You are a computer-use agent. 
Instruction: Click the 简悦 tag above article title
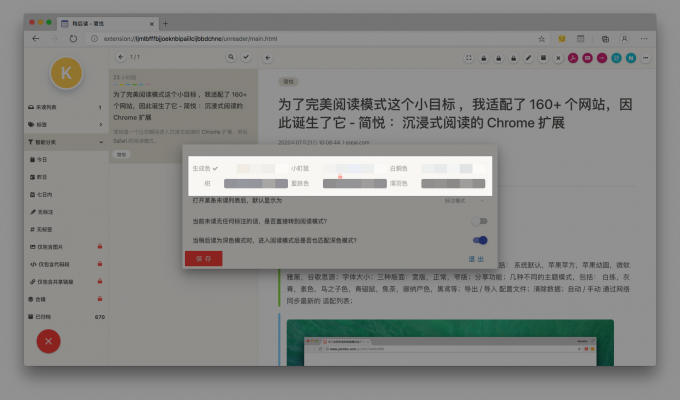[x=288, y=82]
